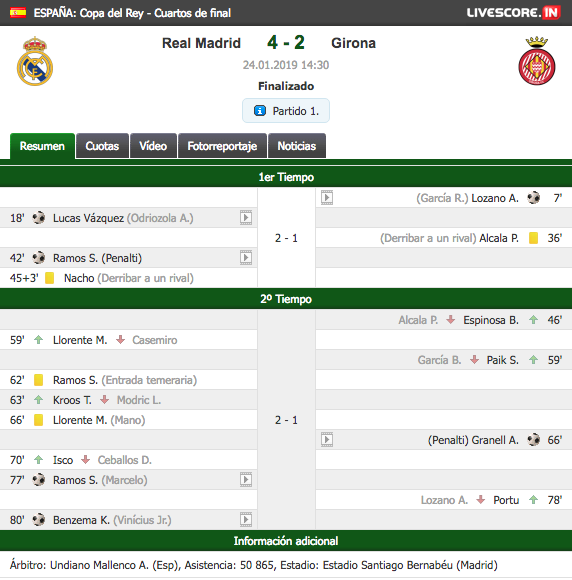Image resolution: width=572 pixels, height=580 pixels.
Task: Click the Spain flag icon
Action: (18, 13)
